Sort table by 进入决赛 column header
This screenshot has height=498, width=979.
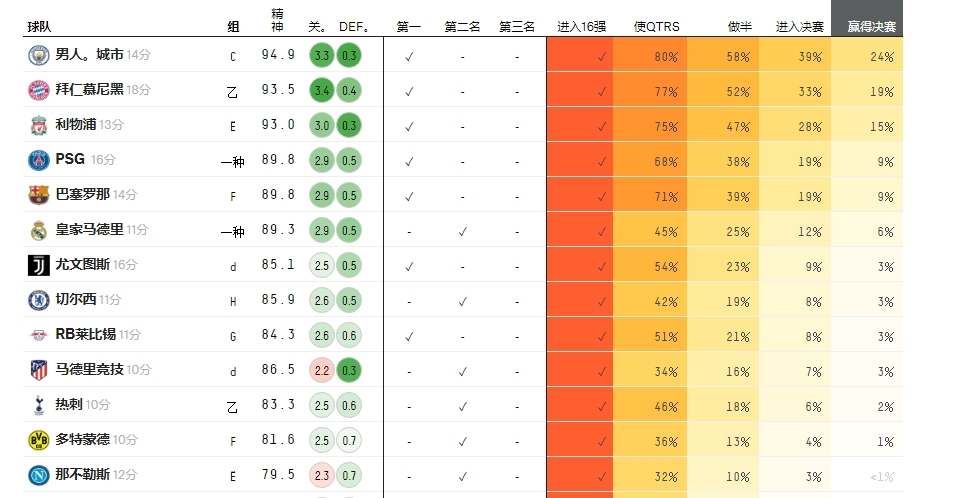(799, 27)
